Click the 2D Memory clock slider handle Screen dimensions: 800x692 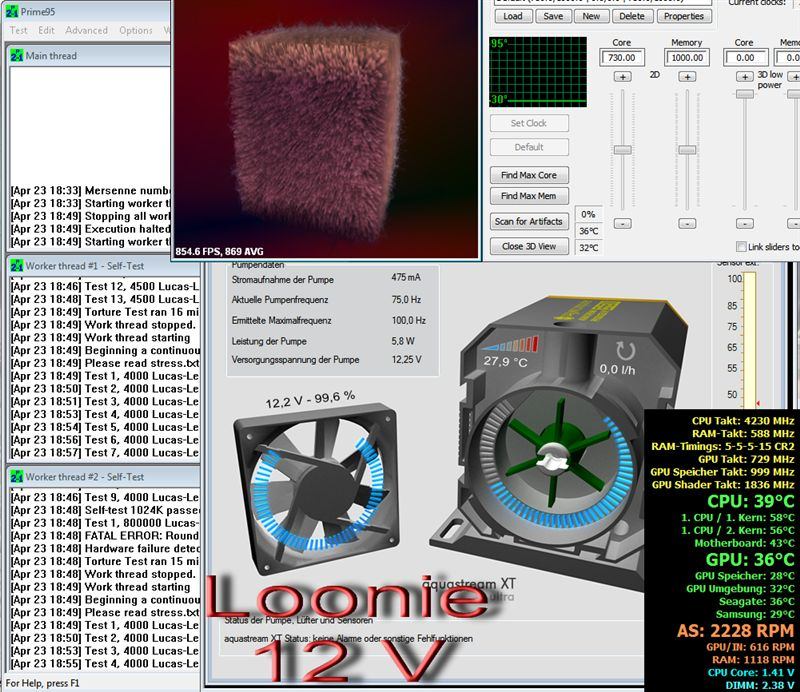click(687, 150)
